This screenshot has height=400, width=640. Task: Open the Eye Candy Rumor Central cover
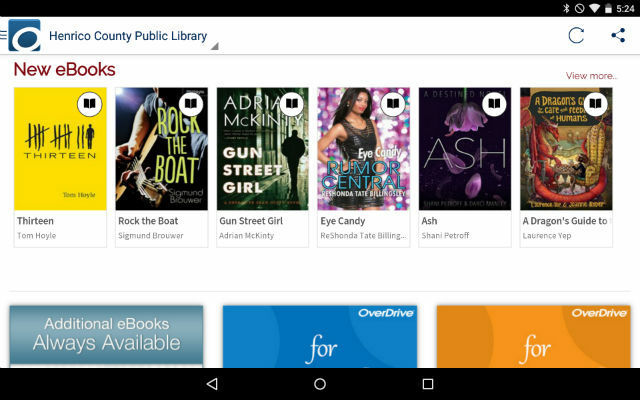click(x=364, y=149)
